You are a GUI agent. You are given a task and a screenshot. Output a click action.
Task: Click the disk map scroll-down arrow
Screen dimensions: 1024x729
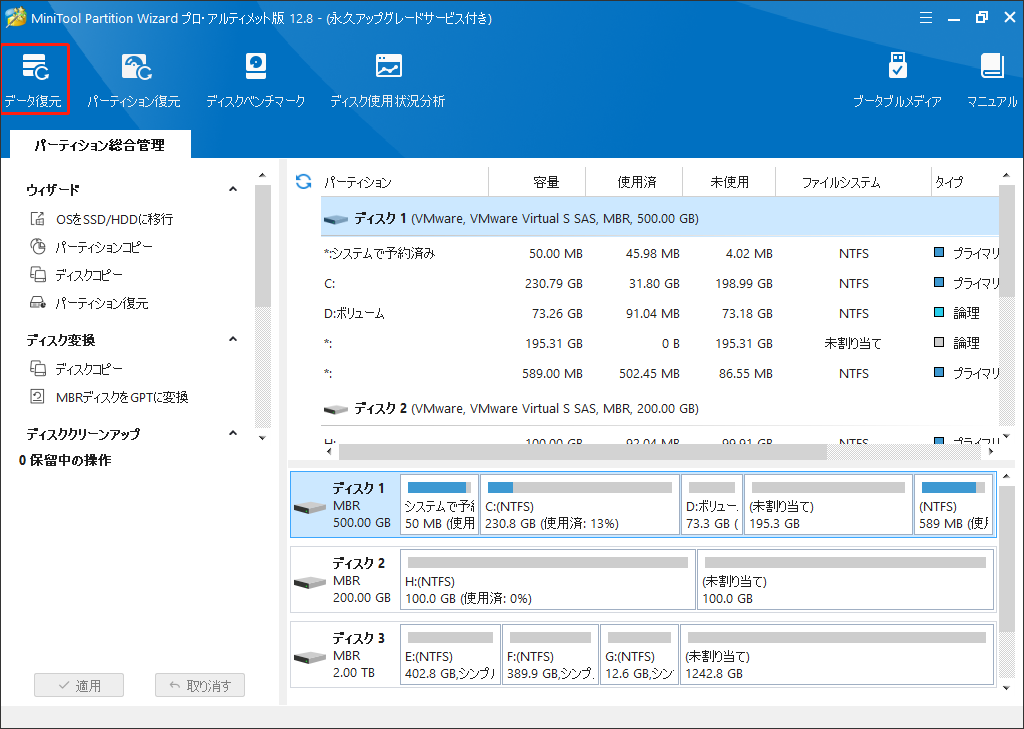pos(1006,688)
